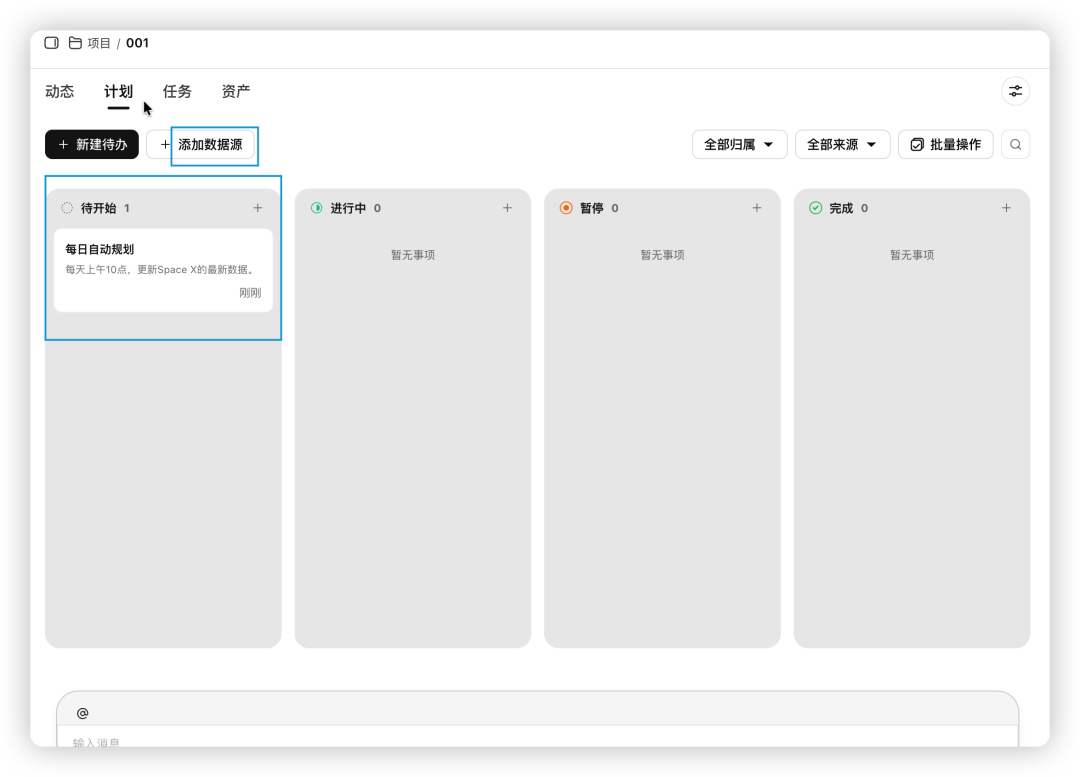This screenshot has width=1080, height=777.
Task: Select the 计划 tab
Action: point(118,91)
